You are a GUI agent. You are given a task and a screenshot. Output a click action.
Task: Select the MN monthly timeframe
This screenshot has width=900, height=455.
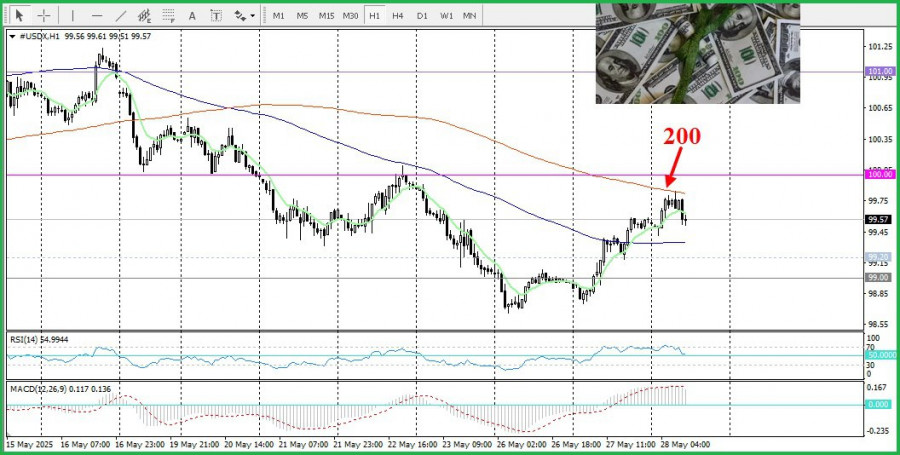[470, 16]
